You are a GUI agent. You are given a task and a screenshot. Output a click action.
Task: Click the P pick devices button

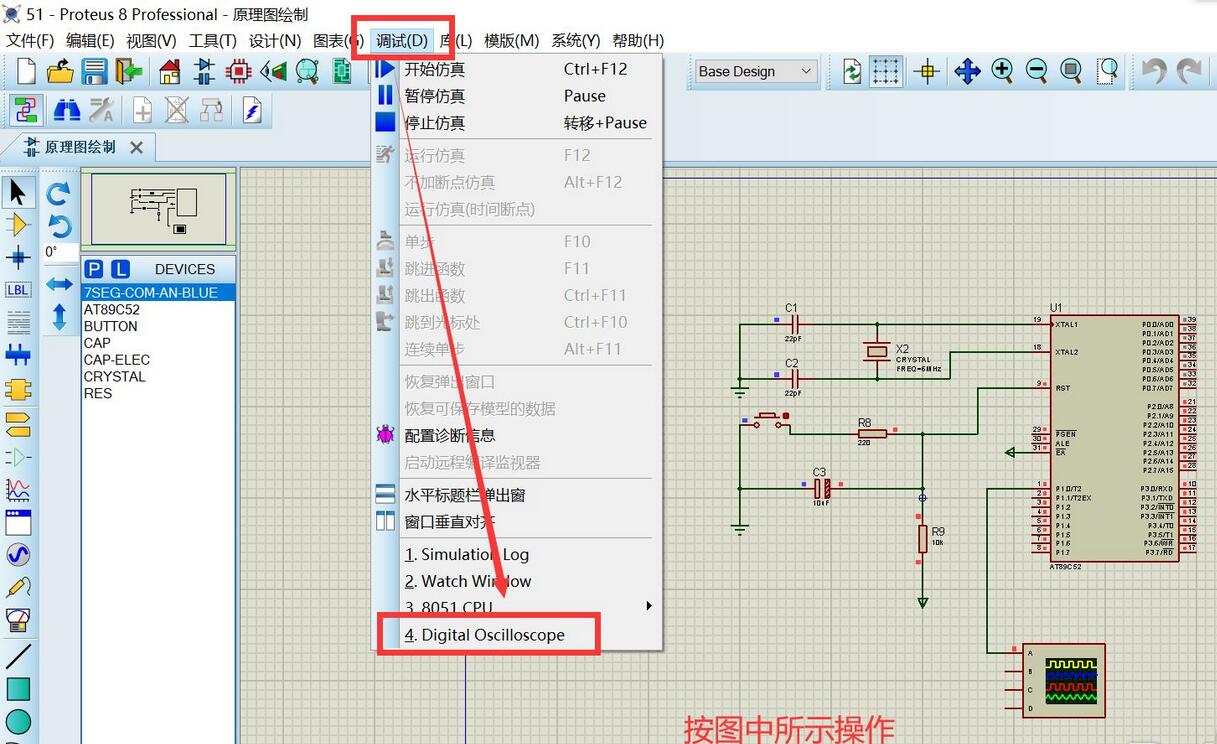(94, 269)
